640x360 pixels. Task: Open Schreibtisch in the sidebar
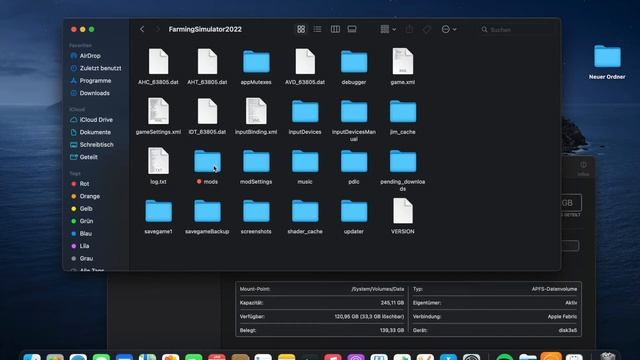coord(96,144)
